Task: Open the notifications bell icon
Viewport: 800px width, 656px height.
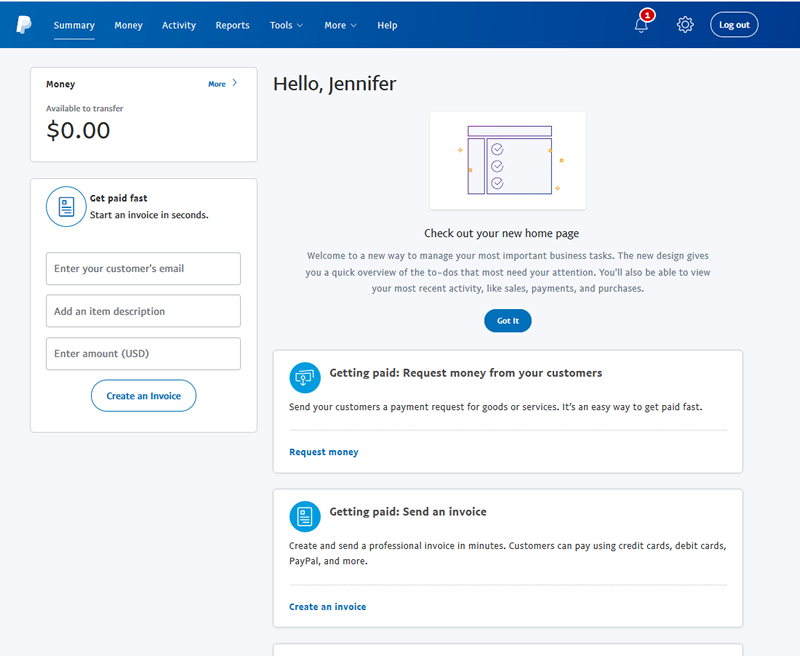Action: (x=641, y=25)
